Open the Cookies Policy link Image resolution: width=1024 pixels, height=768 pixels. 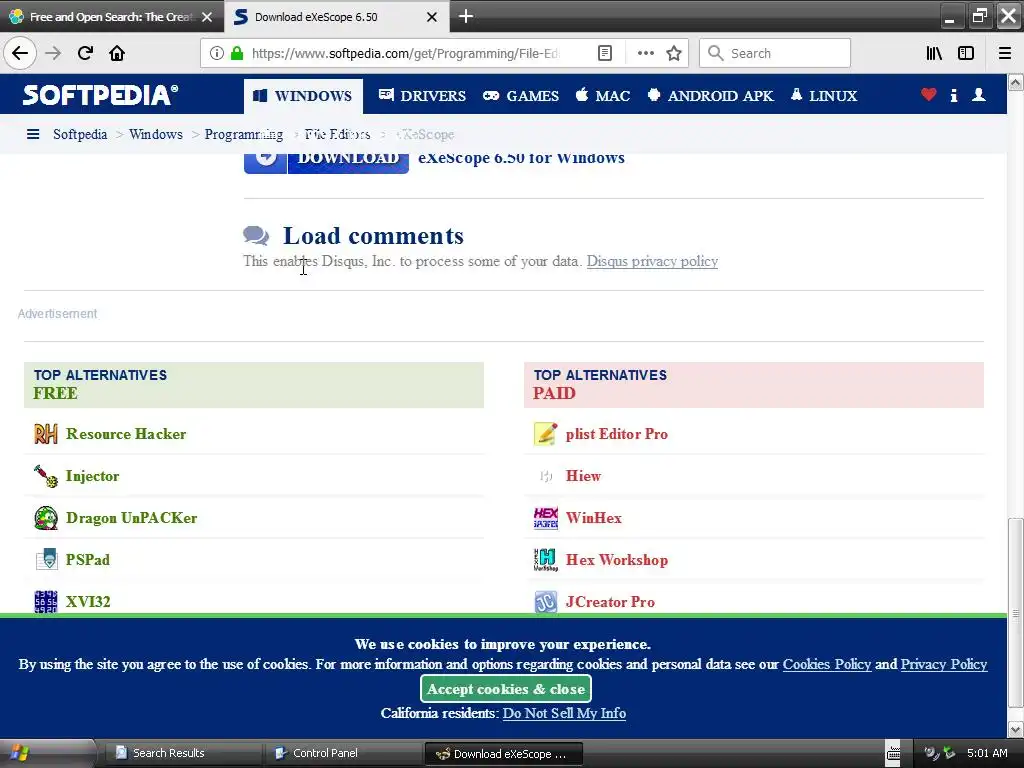click(x=827, y=664)
